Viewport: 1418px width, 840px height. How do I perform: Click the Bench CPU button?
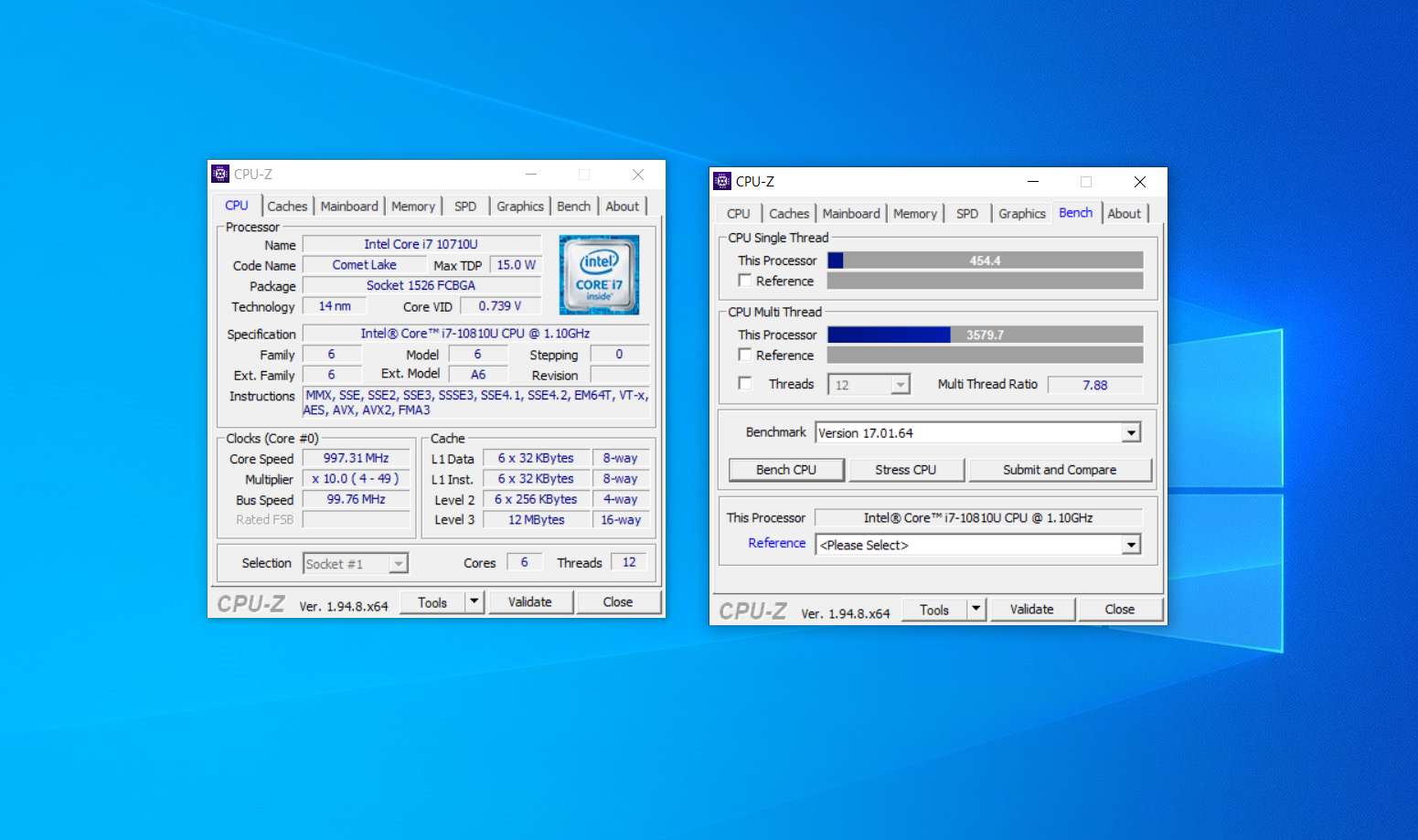point(786,470)
